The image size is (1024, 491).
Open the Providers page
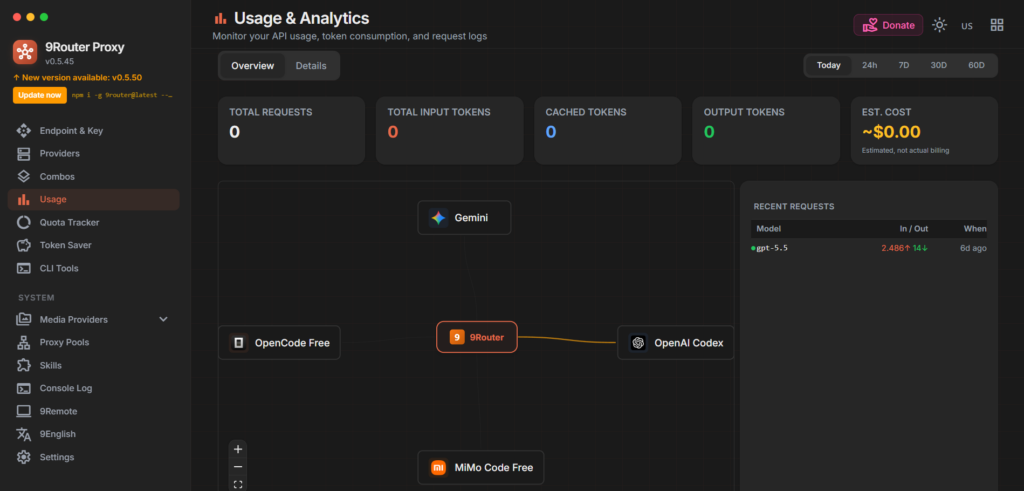coord(93,153)
